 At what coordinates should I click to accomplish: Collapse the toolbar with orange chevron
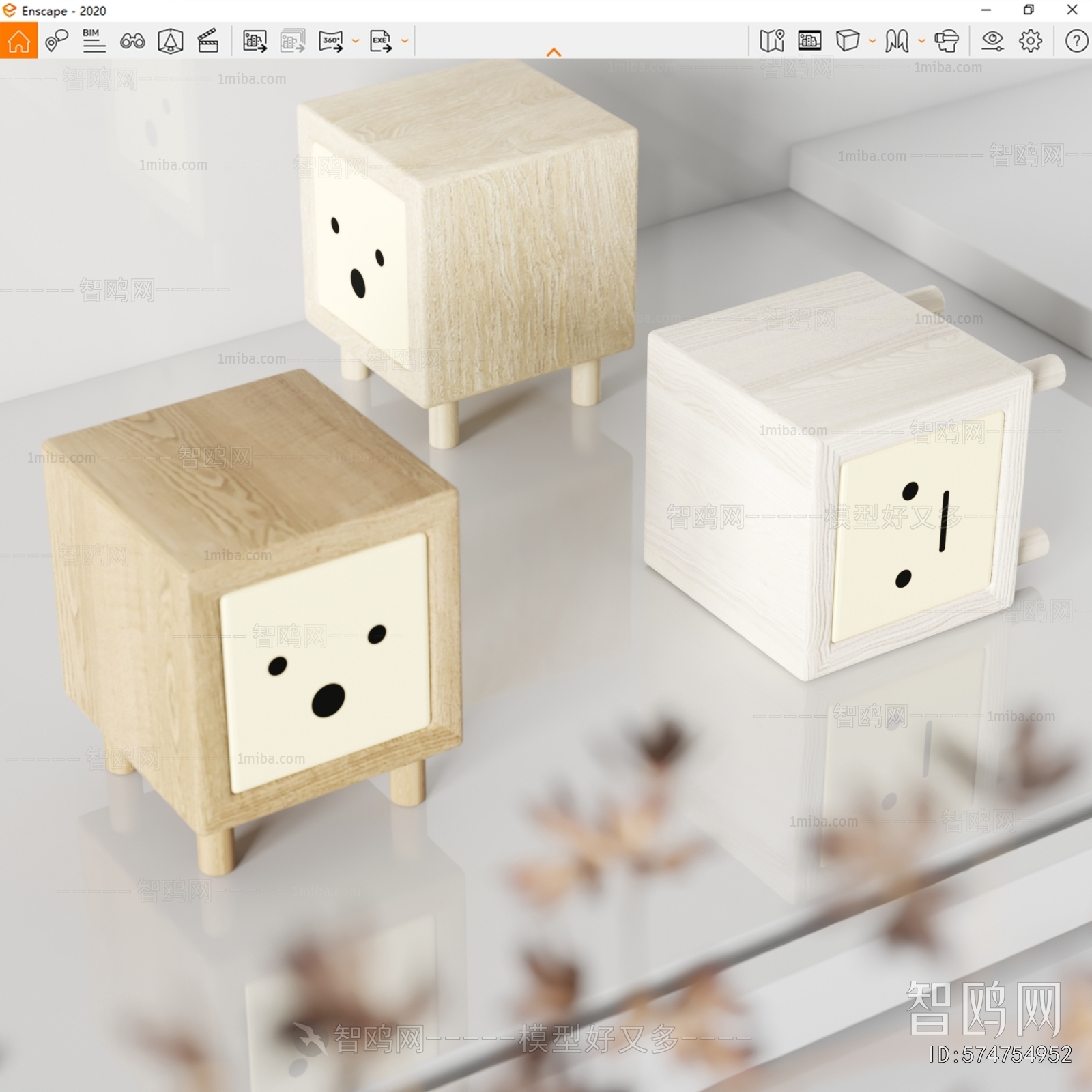(554, 52)
